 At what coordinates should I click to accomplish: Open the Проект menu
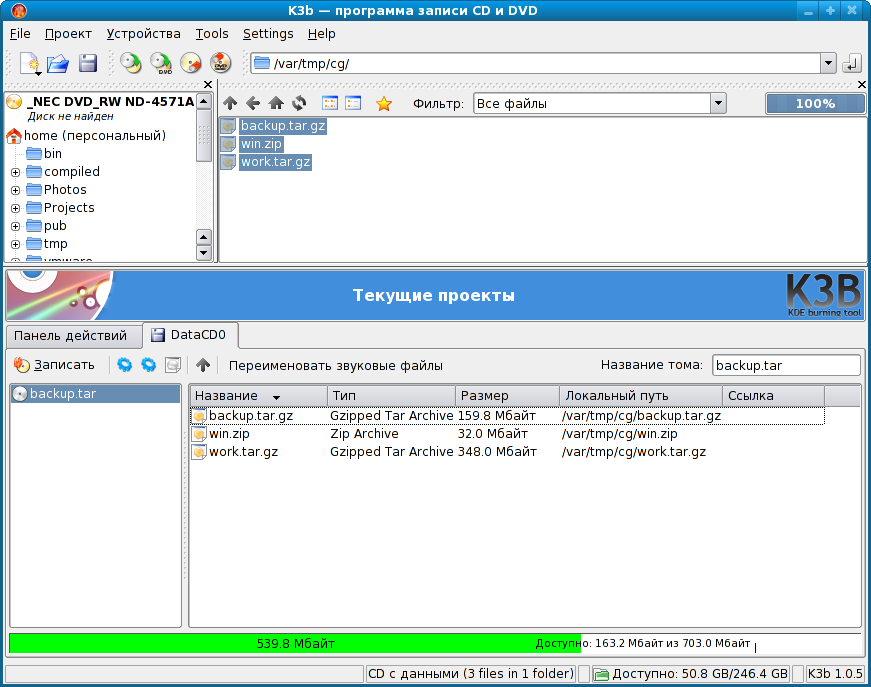pyautogui.click(x=68, y=34)
